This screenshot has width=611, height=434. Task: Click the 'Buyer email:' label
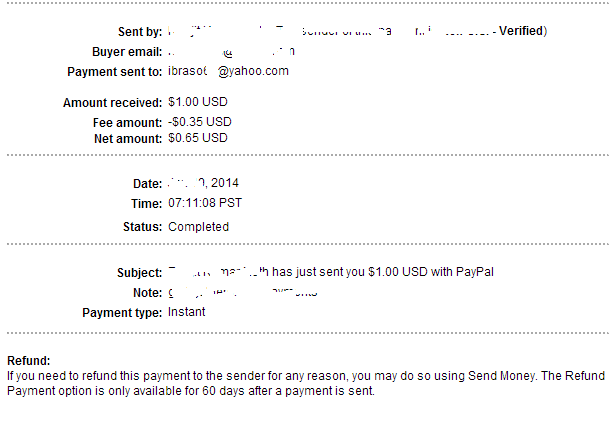[127, 52]
